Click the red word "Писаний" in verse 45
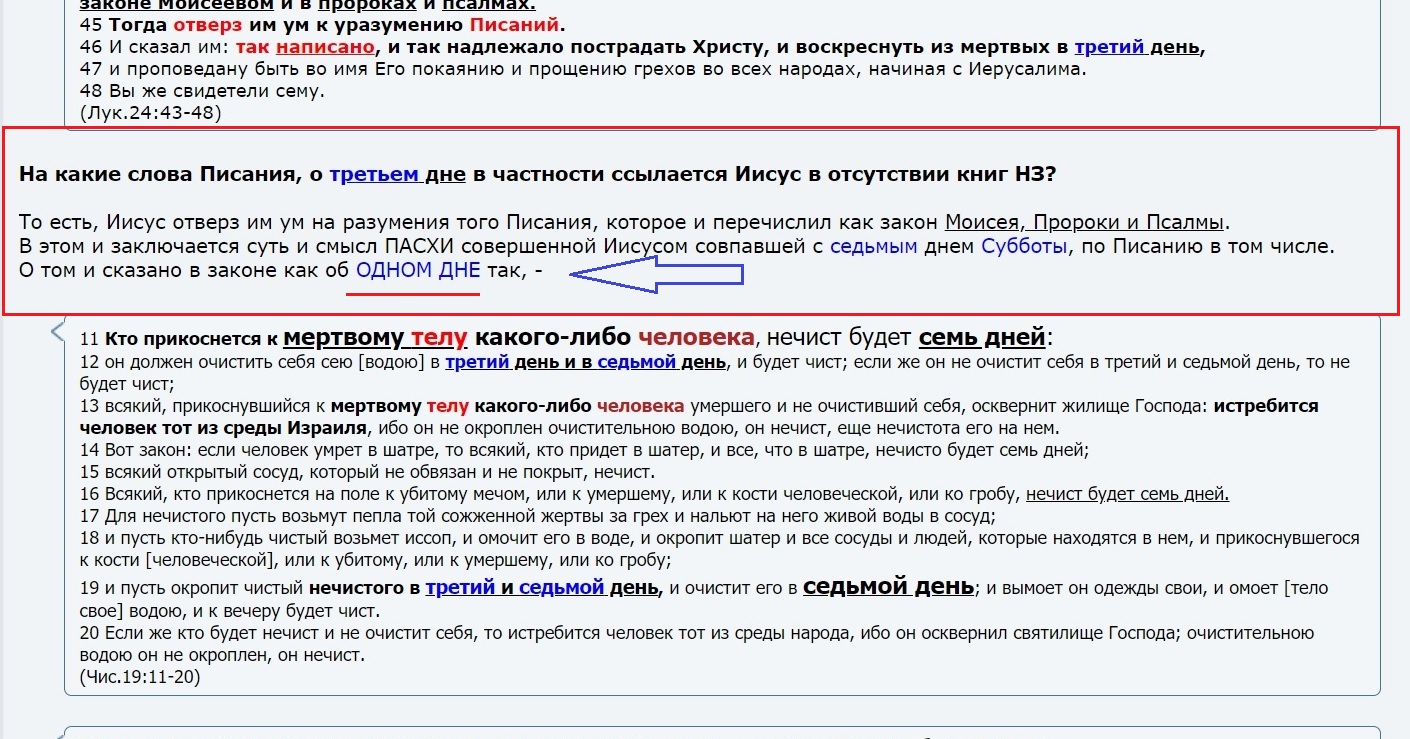This screenshot has width=1410, height=739. tap(515, 25)
